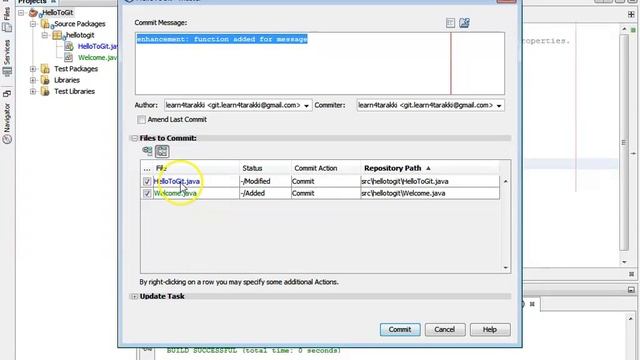Screen dimensions: 640x360
Task: Collapse the HelloToGit project node
Action: pos(21,13)
